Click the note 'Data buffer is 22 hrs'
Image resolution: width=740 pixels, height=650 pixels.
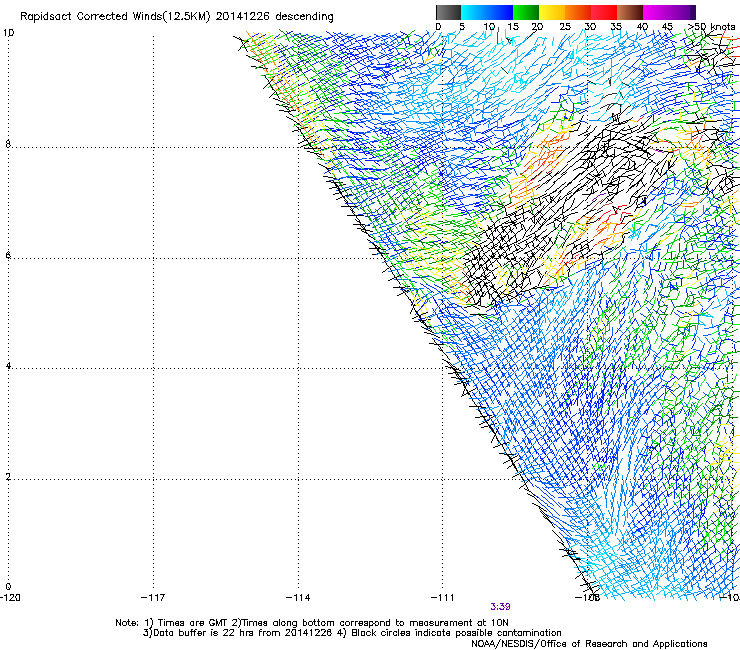pyautogui.click(x=204, y=633)
